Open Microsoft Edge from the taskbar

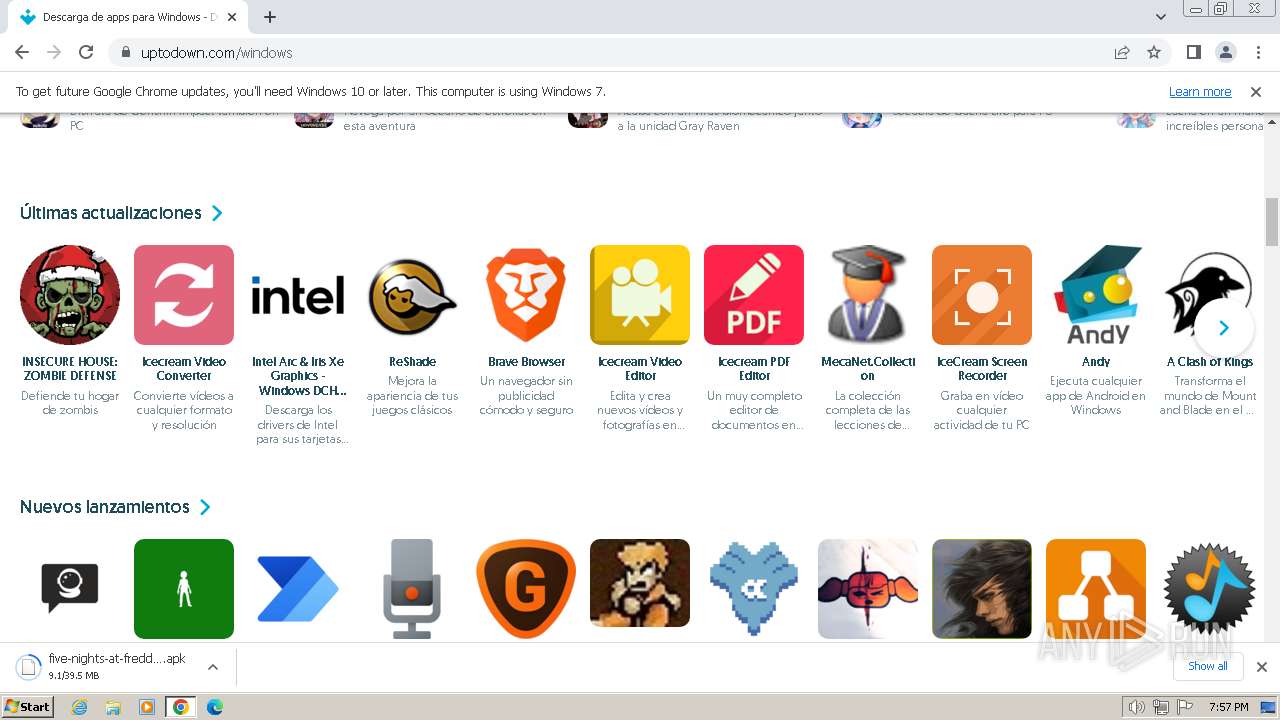pyautogui.click(x=214, y=707)
